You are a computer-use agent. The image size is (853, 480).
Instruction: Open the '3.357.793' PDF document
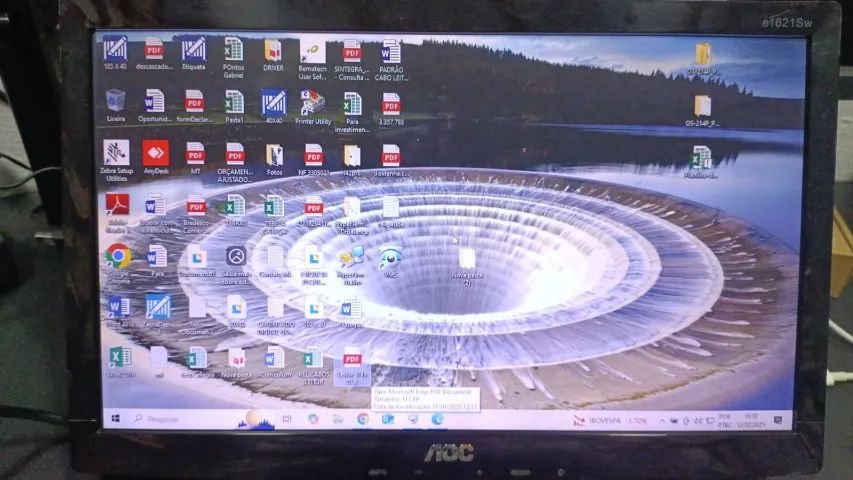pos(391,109)
